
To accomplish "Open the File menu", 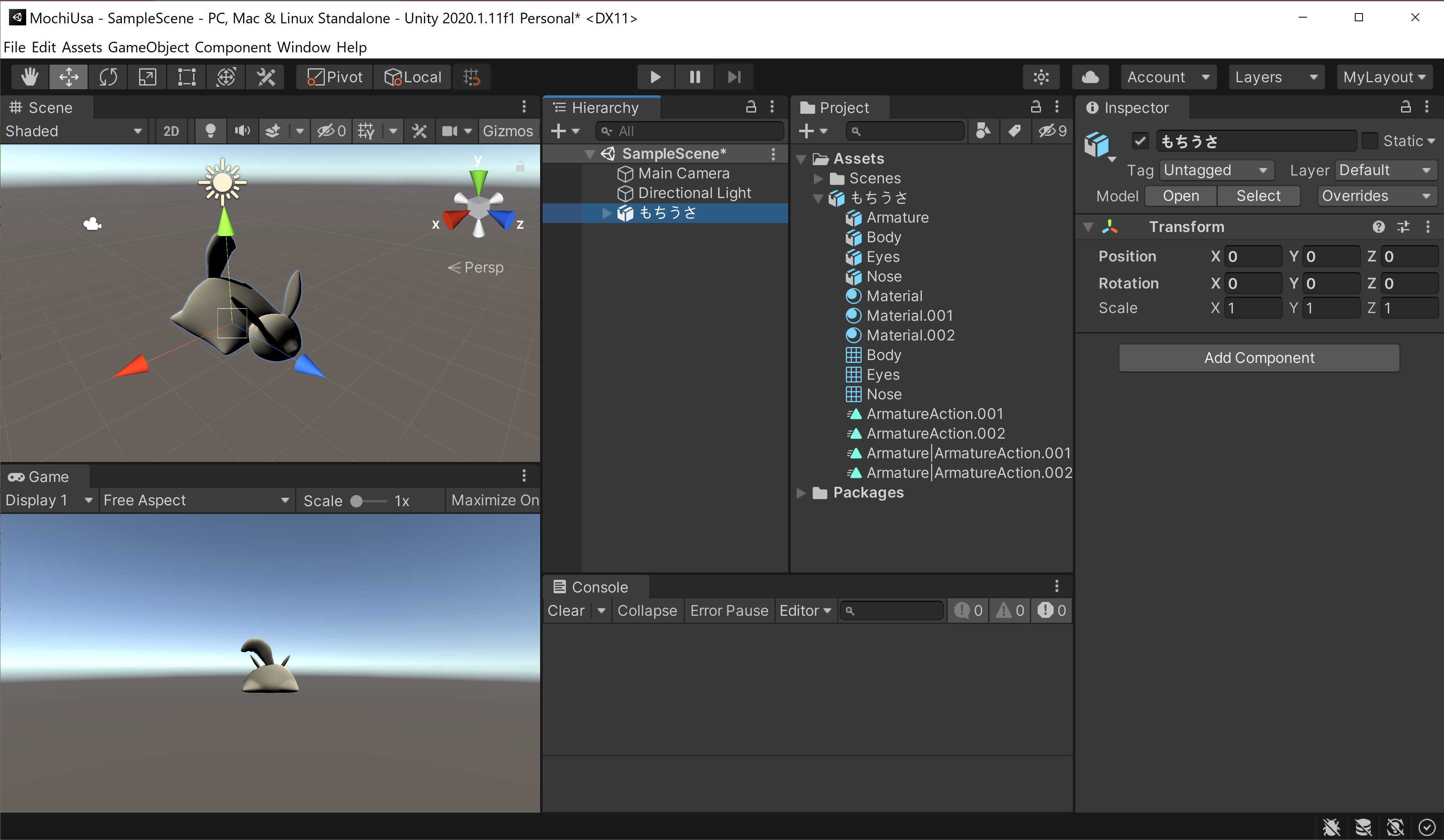I will (14, 47).
